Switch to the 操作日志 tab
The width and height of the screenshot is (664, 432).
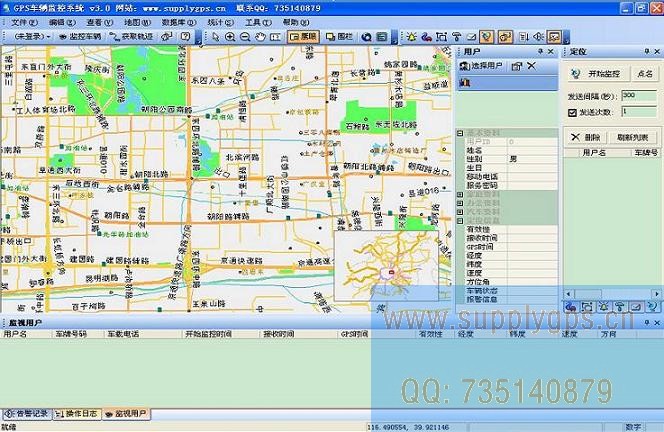tap(76, 413)
